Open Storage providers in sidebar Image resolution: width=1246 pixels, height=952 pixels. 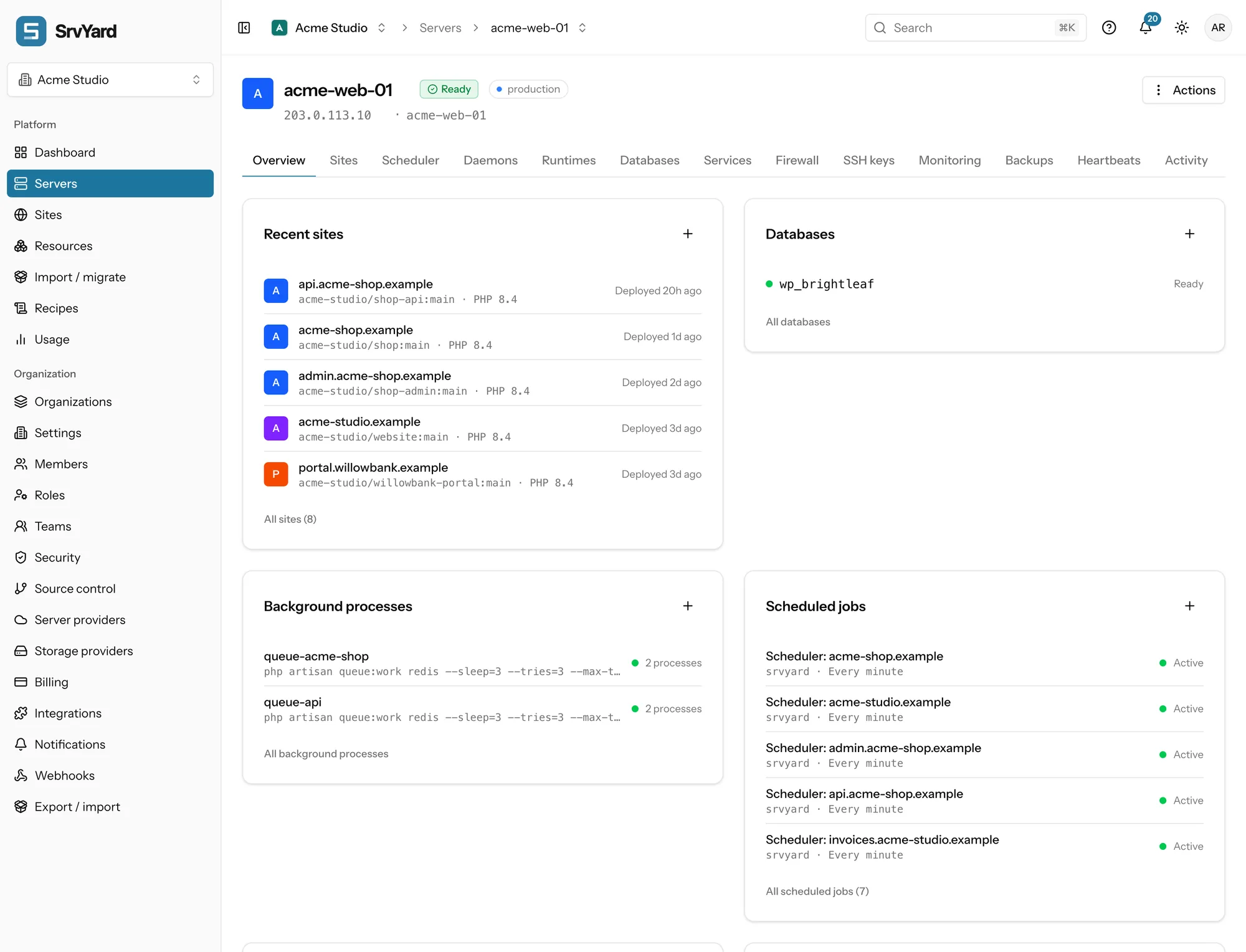click(110, 651)
